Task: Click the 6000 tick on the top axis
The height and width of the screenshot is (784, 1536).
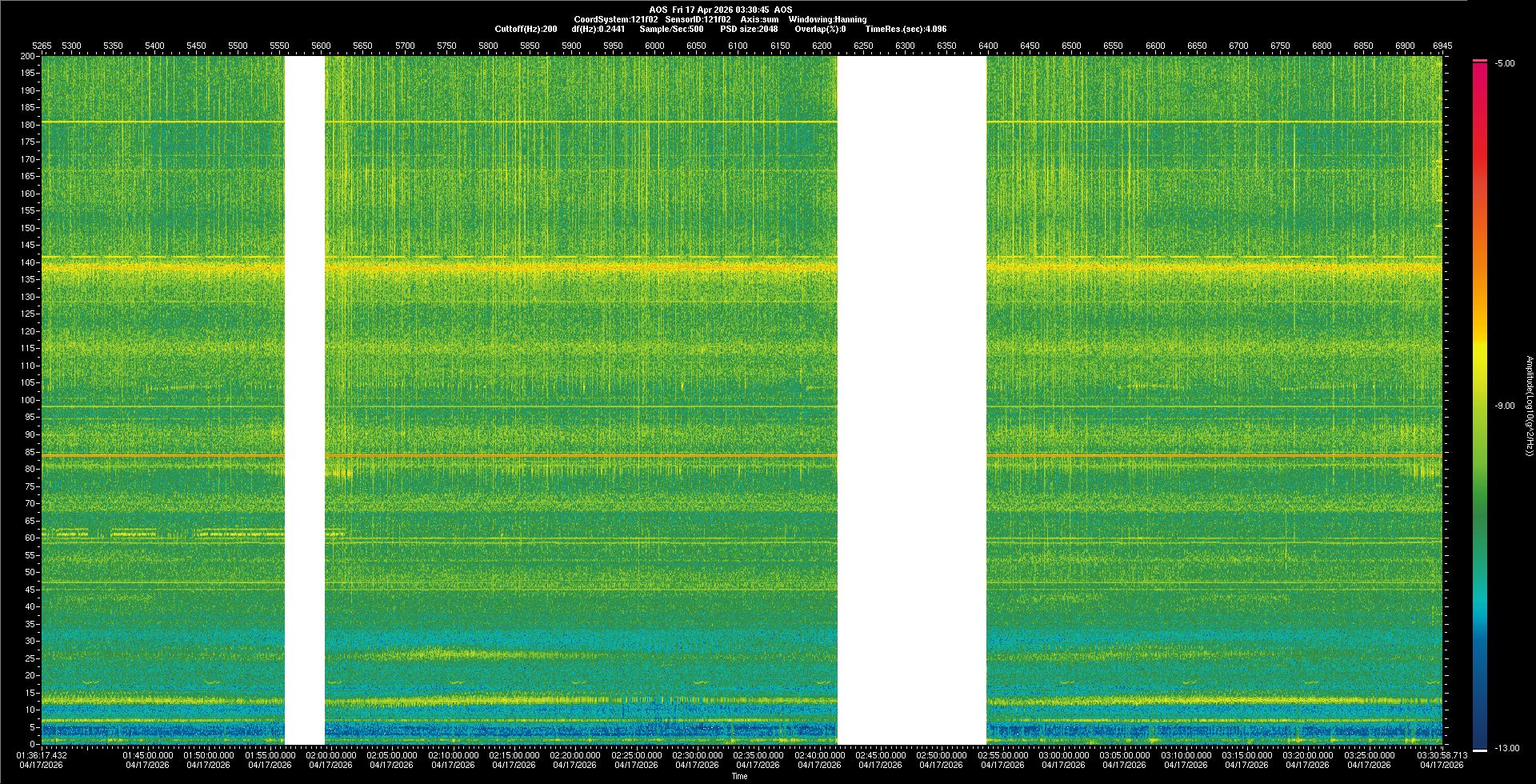Action: (x=654, y=46)
